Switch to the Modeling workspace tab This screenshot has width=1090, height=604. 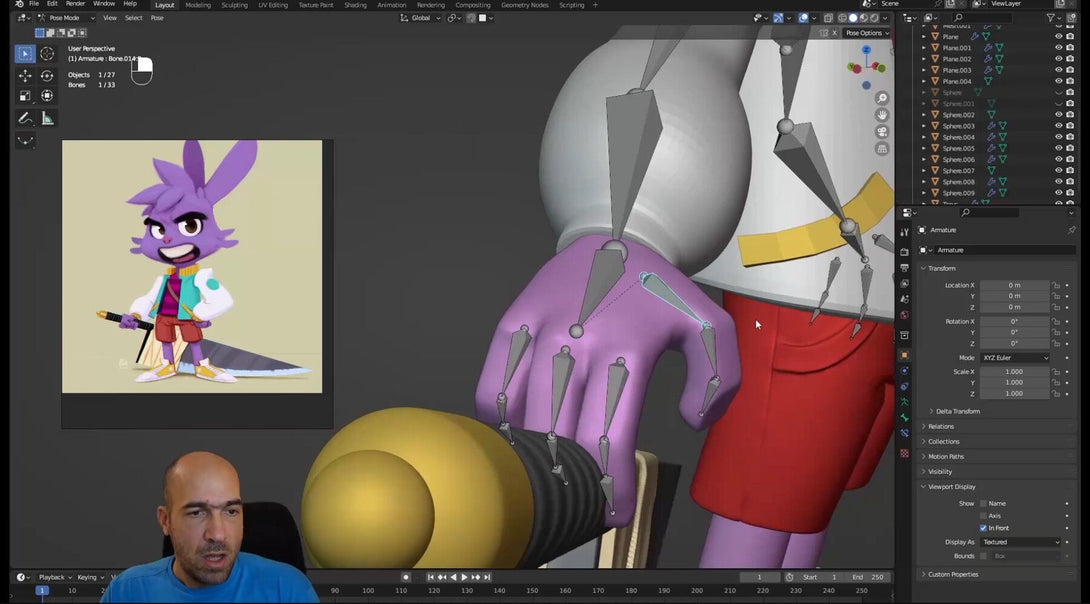pos(198,5)
